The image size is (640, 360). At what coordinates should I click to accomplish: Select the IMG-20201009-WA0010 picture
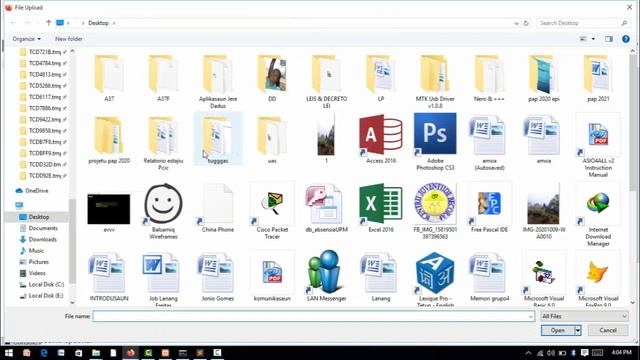coord(544,211)
